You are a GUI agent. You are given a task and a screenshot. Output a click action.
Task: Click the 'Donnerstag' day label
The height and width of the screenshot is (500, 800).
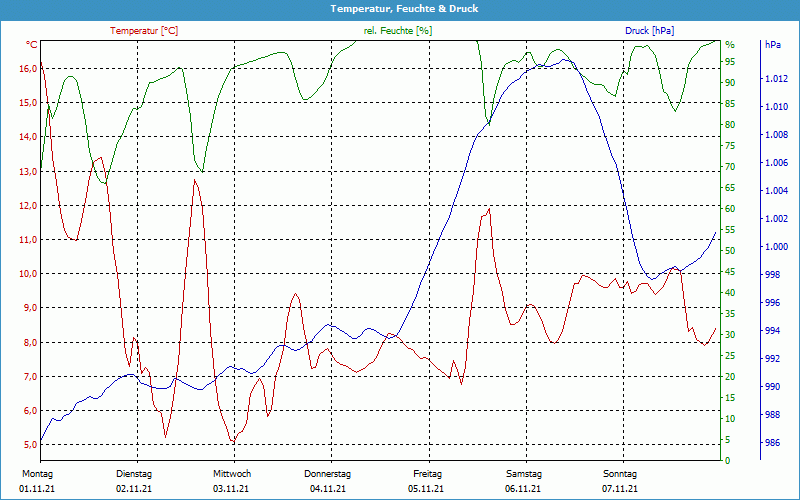point(328,474)
